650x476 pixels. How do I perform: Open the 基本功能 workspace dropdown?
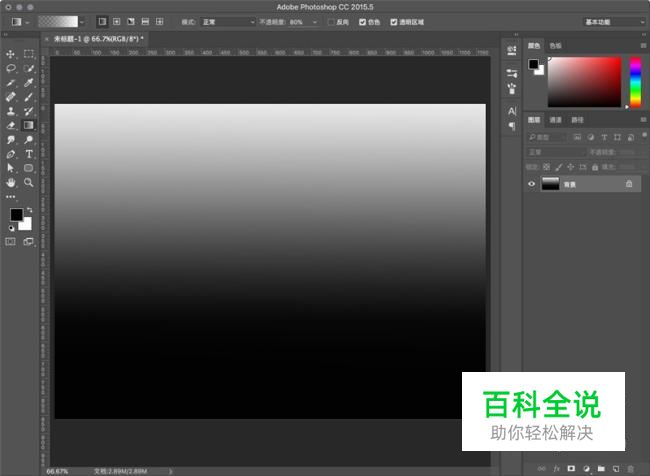click(x=613, y=21)
